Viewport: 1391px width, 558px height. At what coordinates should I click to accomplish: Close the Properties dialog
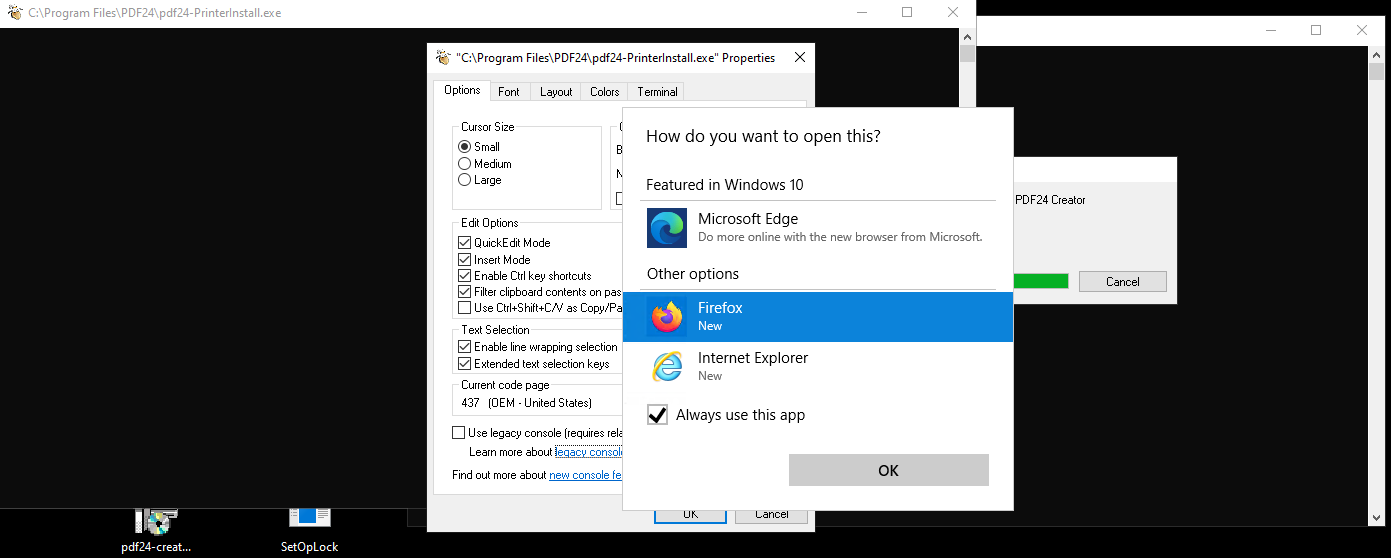799,58
